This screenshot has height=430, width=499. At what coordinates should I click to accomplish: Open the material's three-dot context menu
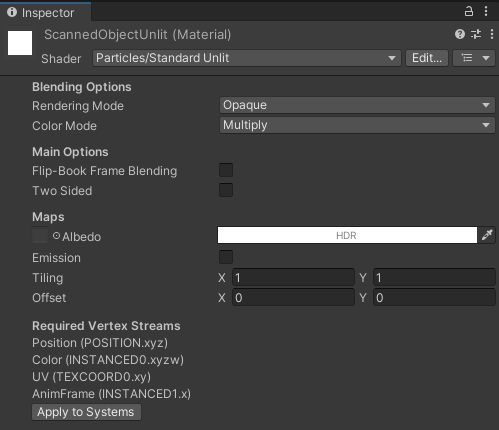pyautogui.click(x=492, y=34)
